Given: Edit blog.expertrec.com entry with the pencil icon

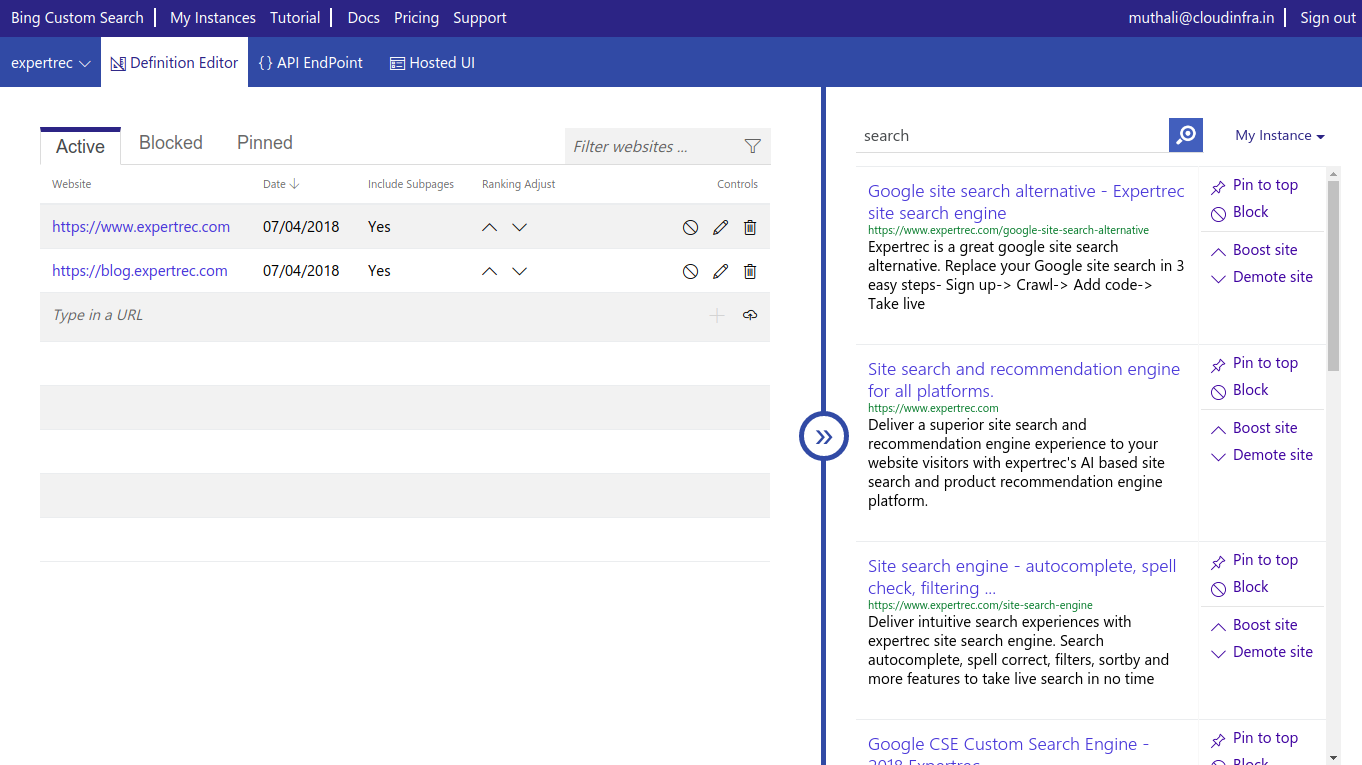Looking at the screenshot, I should [x=720, y=270].
